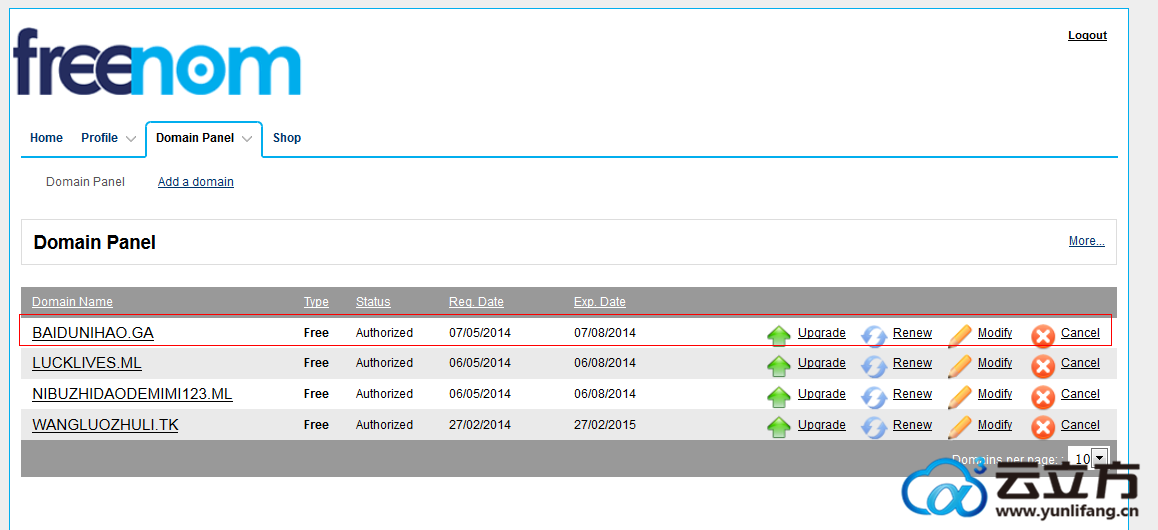Click the red Cancel icon for NIBUZHIDAODEMIMI123.ML
1158x530 pixels.
tap(1043, 398)
